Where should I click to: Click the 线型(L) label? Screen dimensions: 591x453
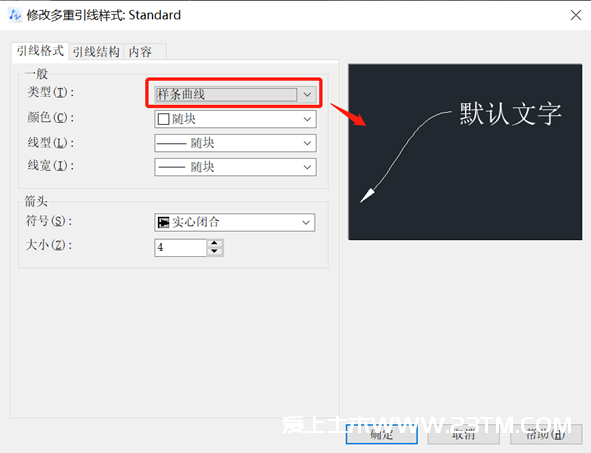pyautogui.click(x=51, y=142)
